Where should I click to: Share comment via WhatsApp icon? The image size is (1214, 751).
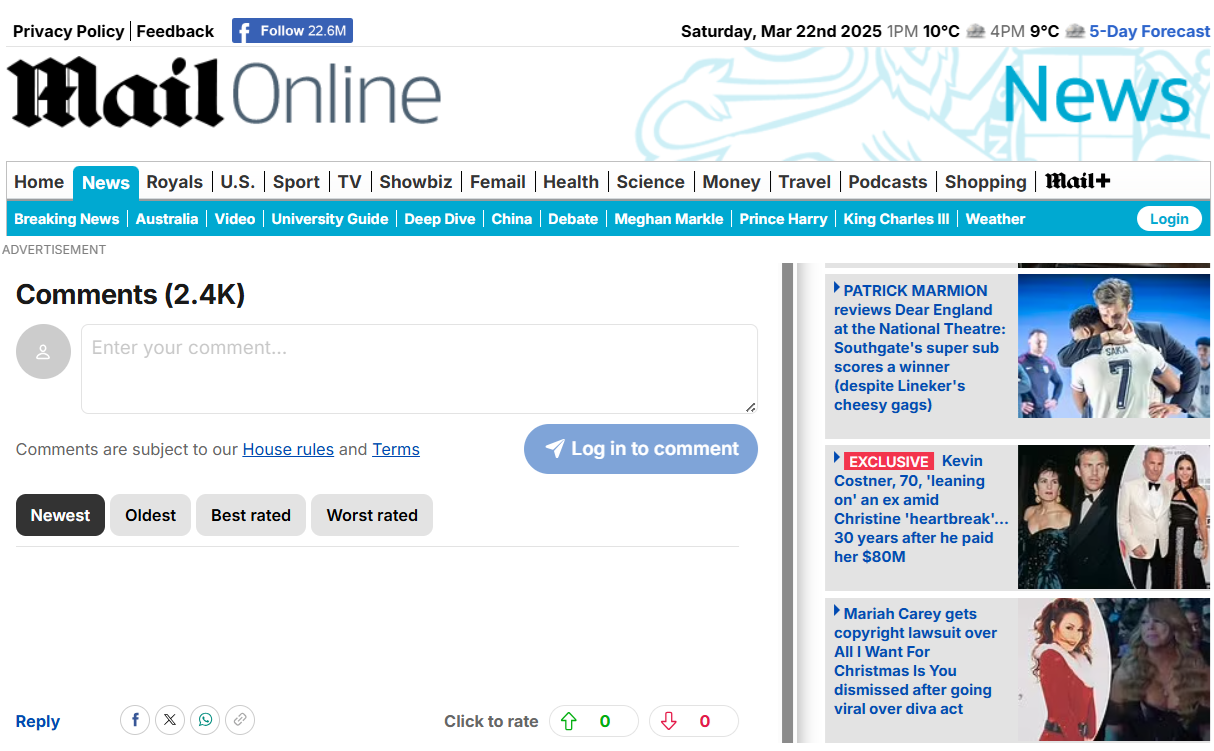[x=205, y=720]
